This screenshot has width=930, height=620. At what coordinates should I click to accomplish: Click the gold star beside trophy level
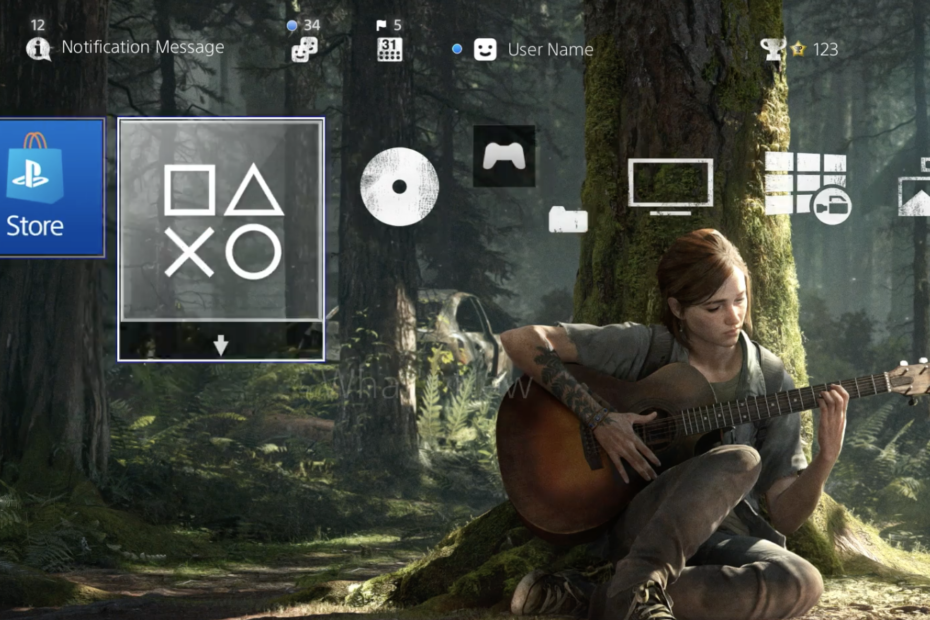click(798, 49)
